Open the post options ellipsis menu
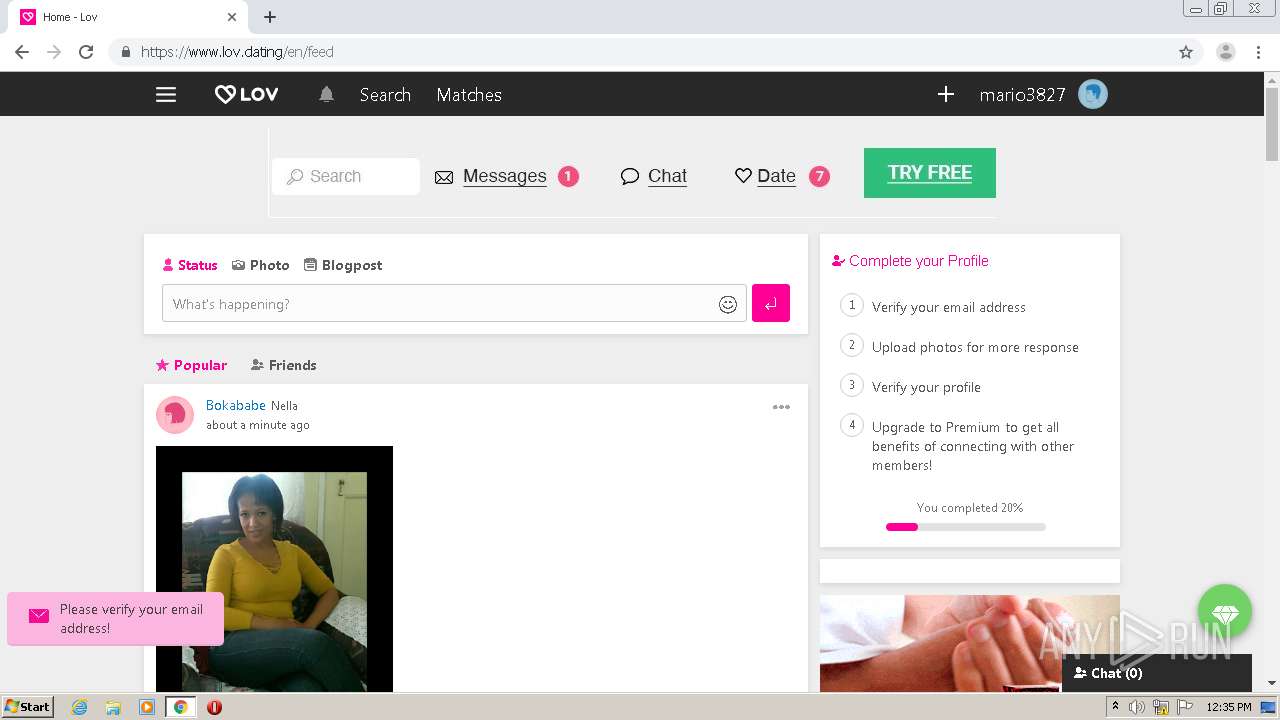 (x=781, y=407)
